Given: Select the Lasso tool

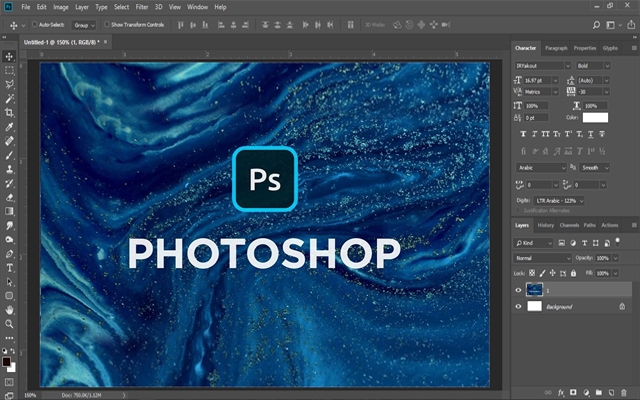Looking at the screenshot, I should point(9,84).
